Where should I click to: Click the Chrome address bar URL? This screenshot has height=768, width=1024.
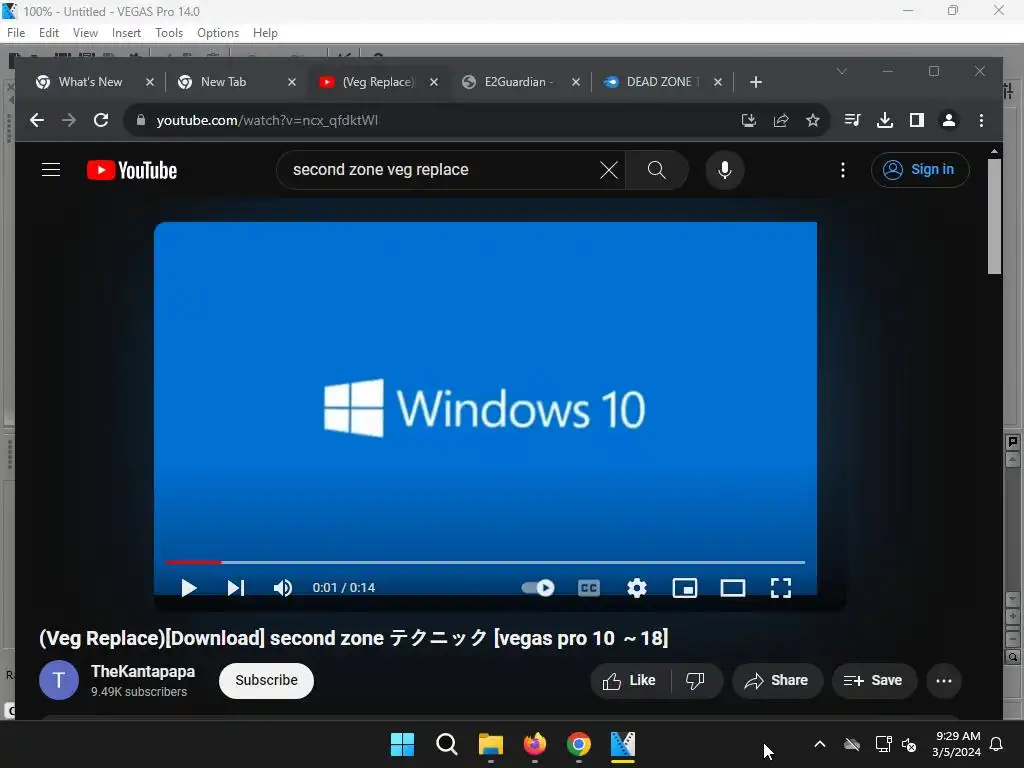[x=267, y=120]
